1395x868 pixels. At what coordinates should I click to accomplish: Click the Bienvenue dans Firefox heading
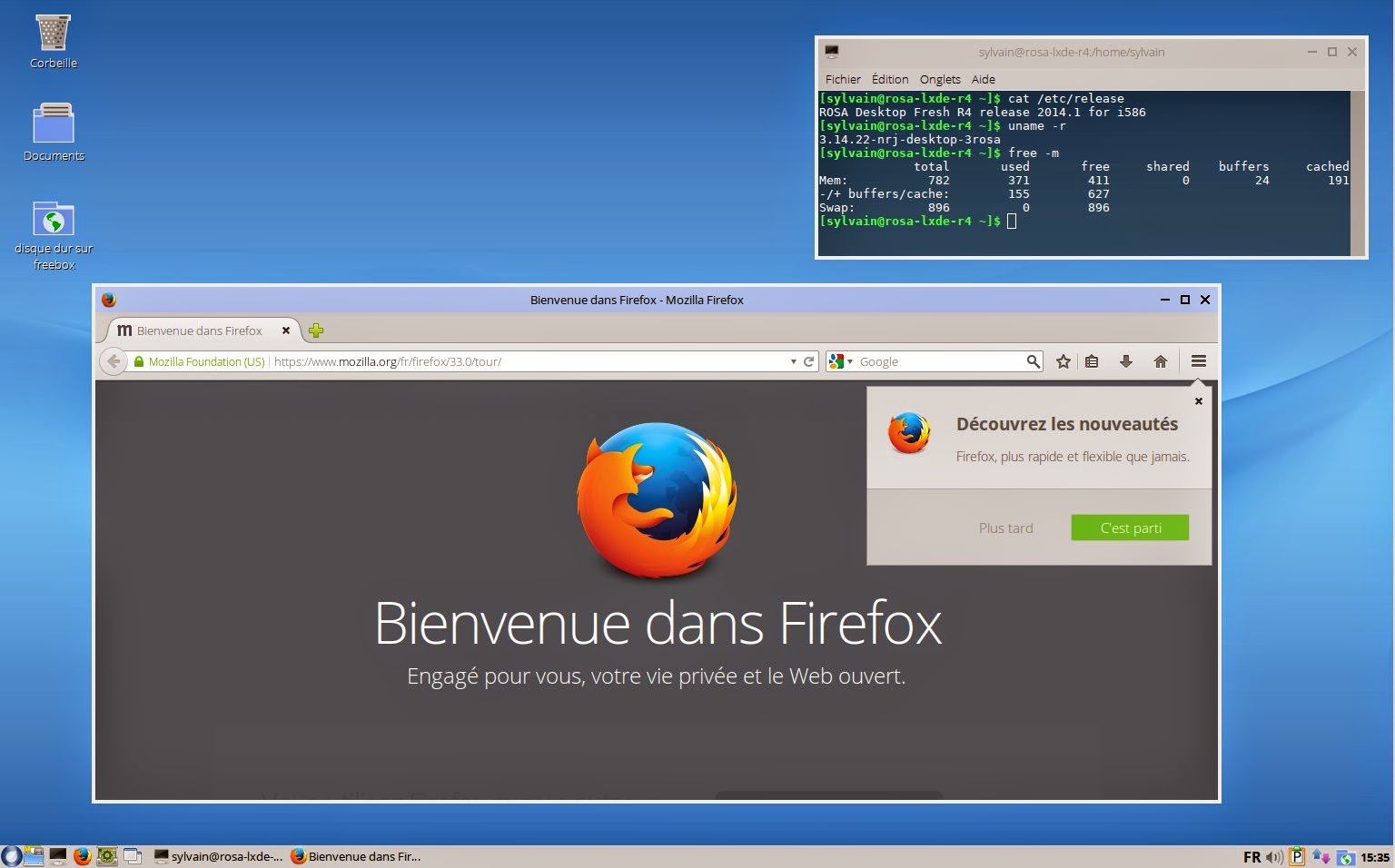[658, 624]
